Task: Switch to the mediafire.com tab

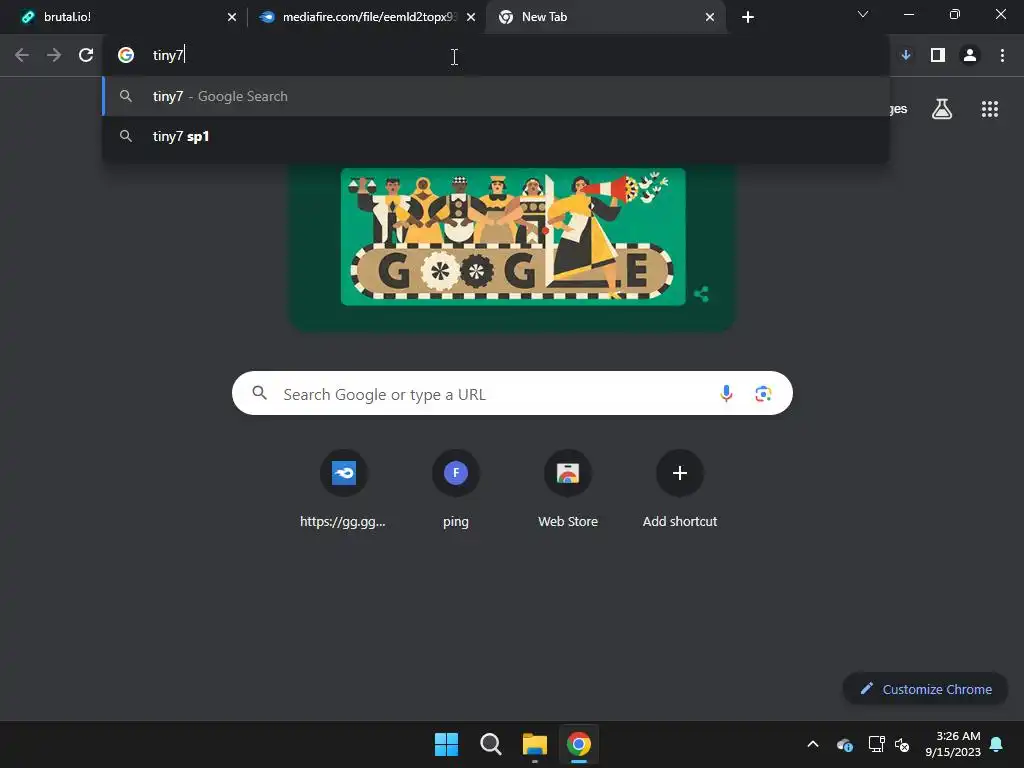Action: tap(366, 17)
